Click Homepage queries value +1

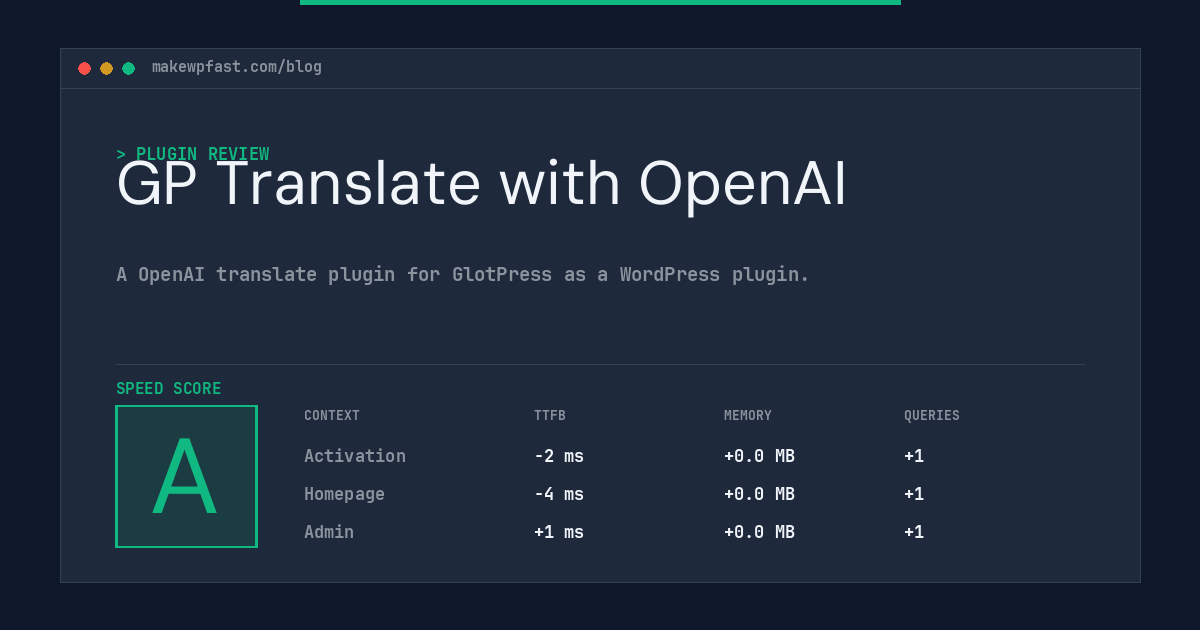914,494
